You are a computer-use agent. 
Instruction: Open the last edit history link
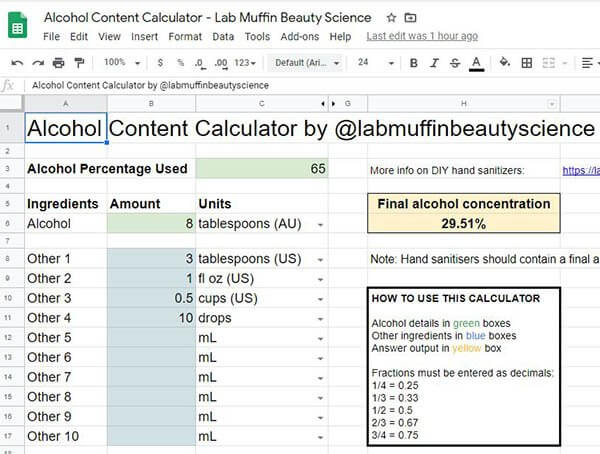[422, 36]
